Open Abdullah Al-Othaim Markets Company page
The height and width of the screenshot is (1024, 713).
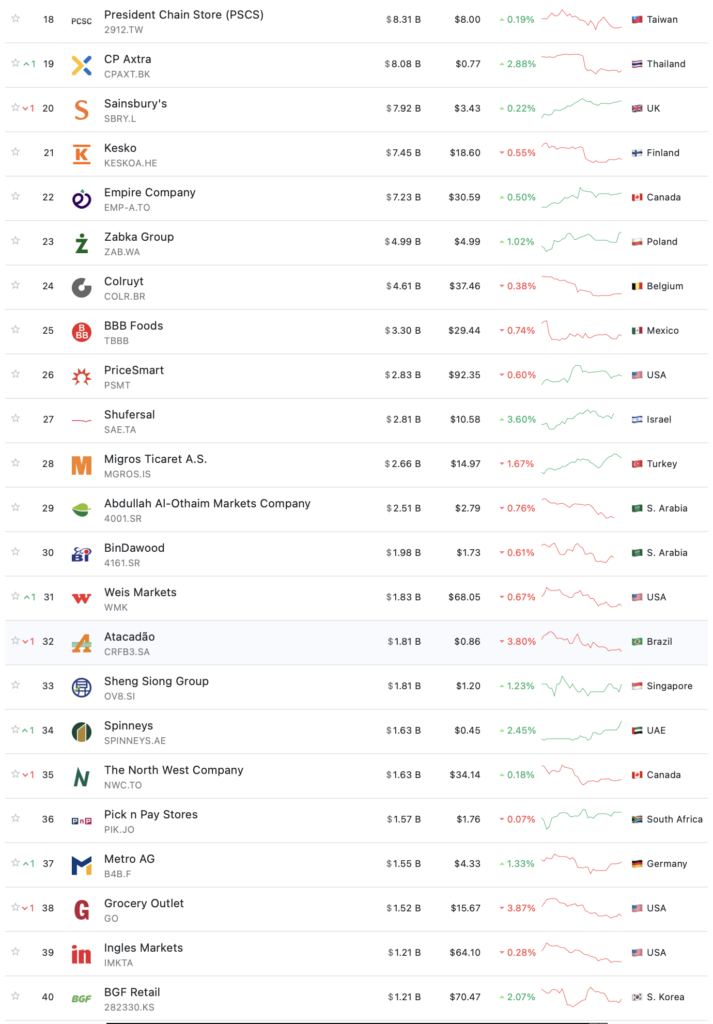[x=207, y=503]
